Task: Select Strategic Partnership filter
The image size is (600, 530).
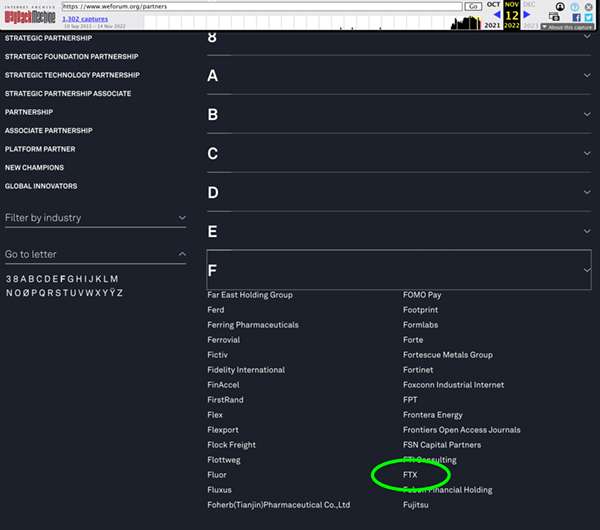Action: 48,38
